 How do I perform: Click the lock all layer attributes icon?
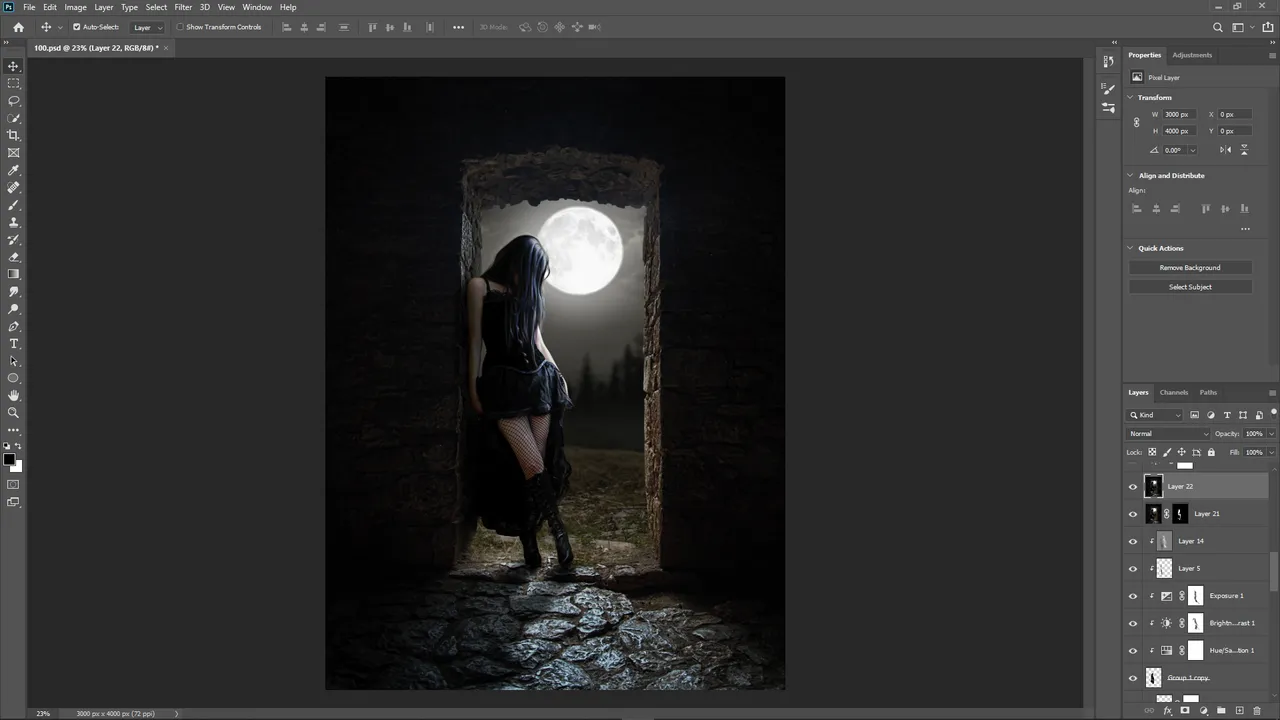pyautogui.click(x=1211, y=452)
